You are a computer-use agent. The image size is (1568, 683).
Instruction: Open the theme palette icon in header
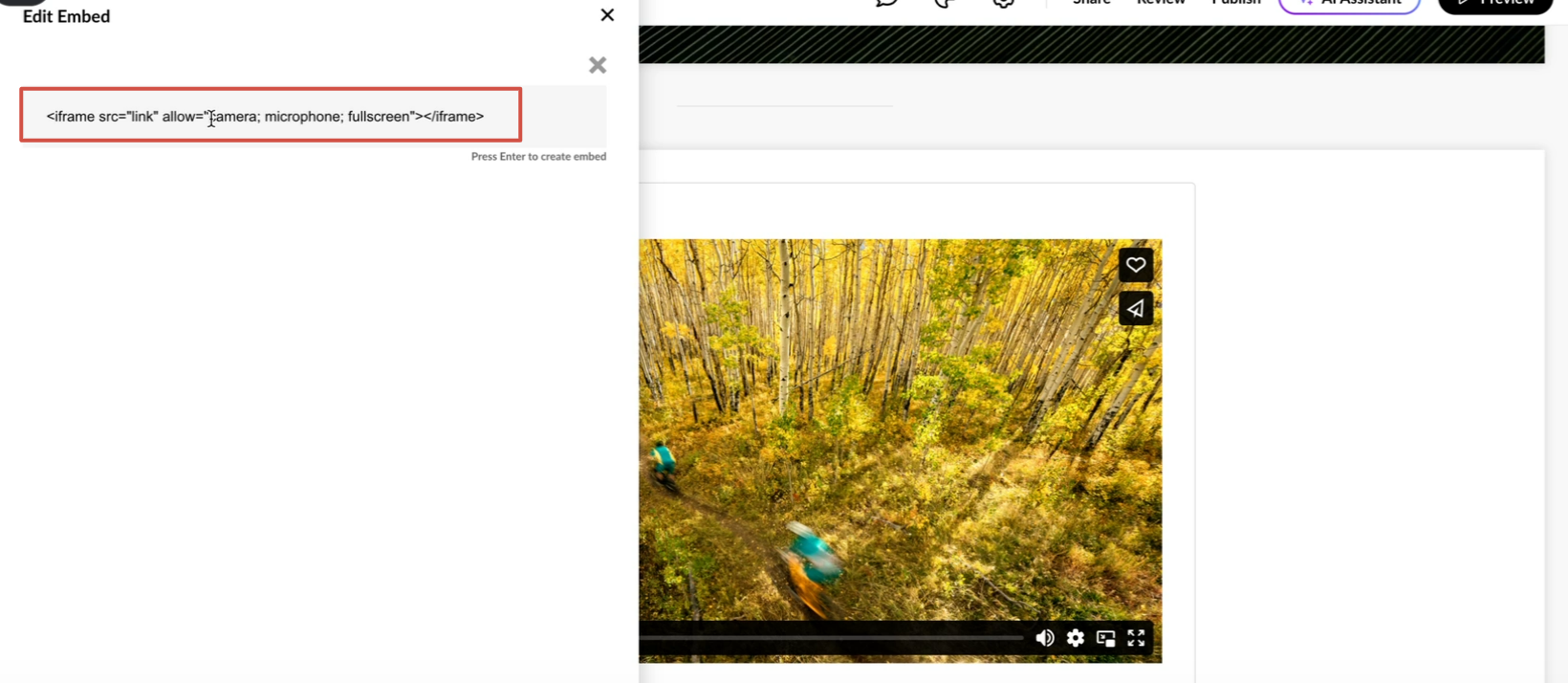tap(945, 3)
